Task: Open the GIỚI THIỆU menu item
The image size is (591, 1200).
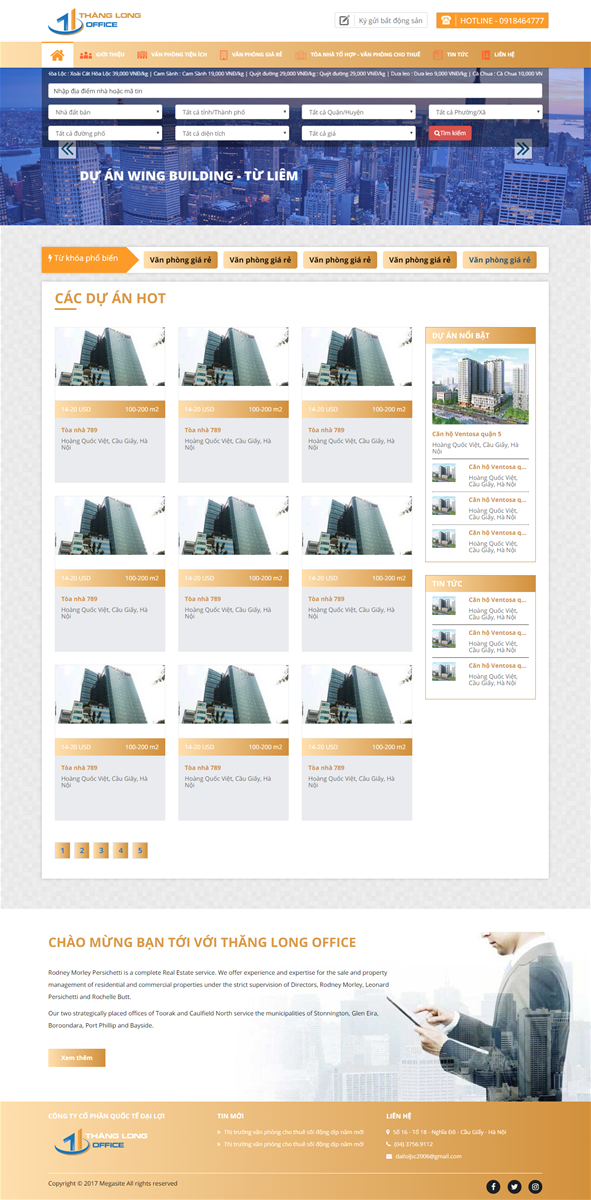Action: pyautogui.click(x=103, y=55)
